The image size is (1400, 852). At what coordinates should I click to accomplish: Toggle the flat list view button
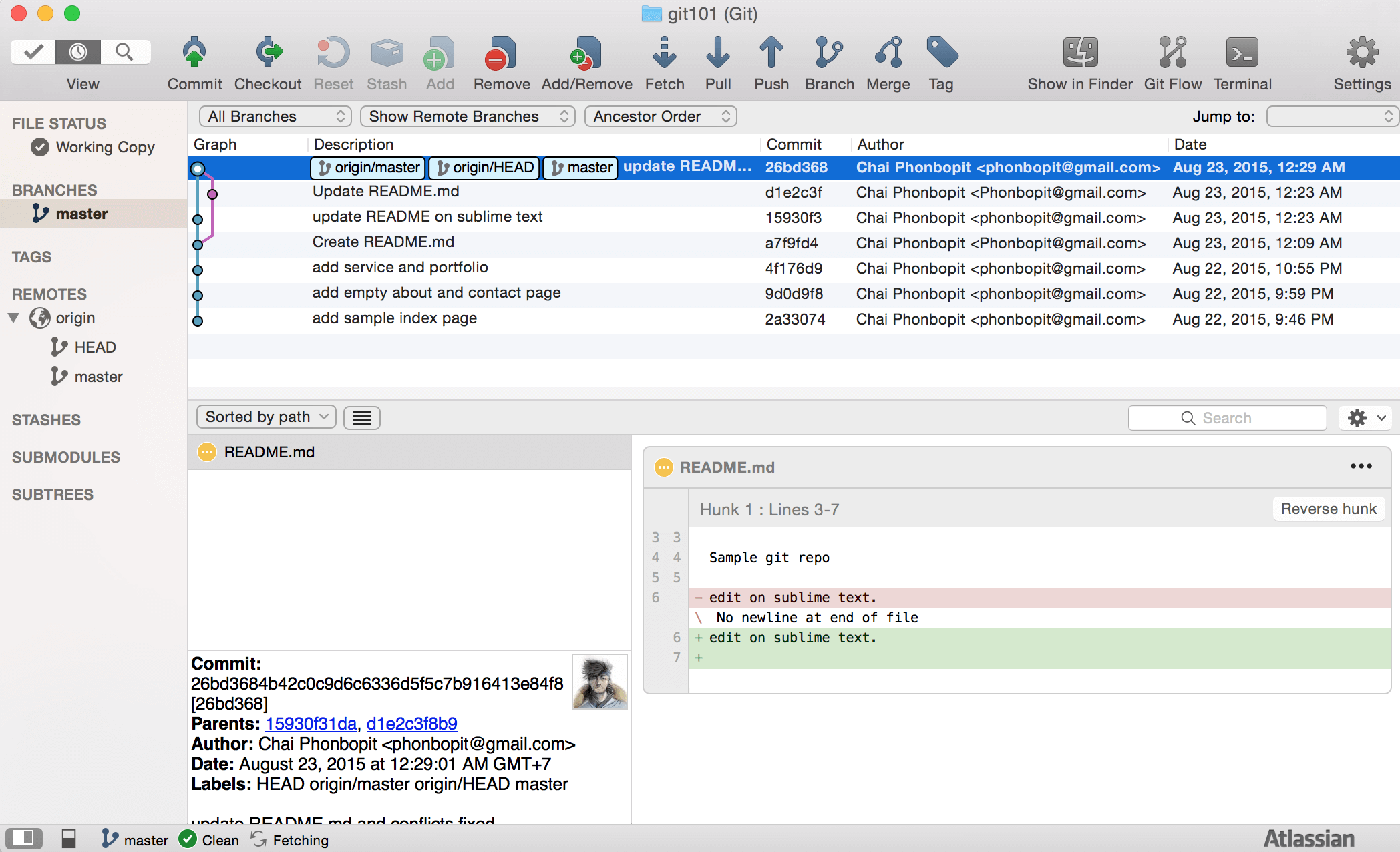pos(361,418)
